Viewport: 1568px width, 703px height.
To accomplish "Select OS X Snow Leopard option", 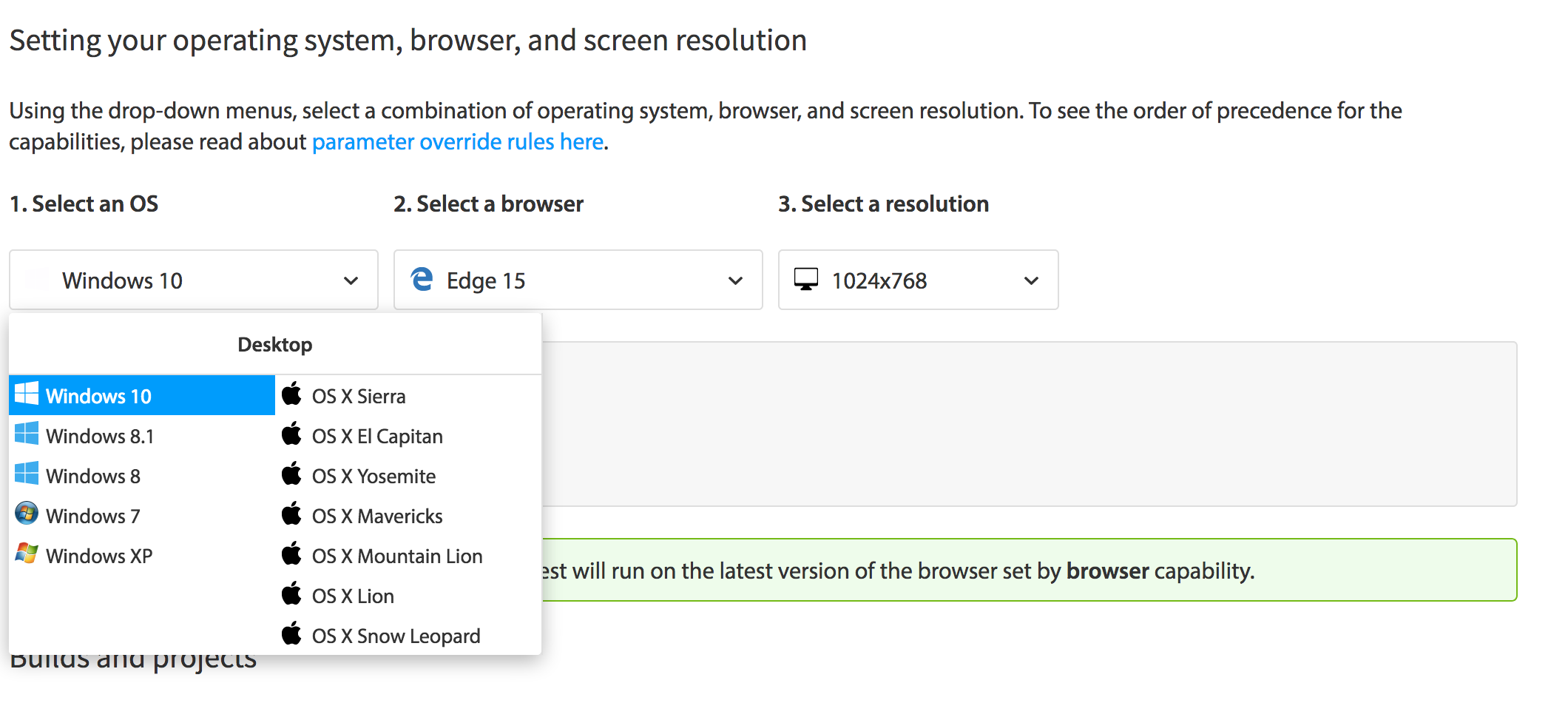I will coord(396,636).
